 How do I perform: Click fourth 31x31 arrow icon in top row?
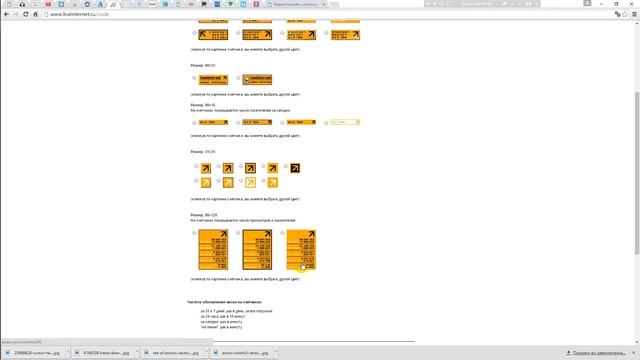[273, 168]
